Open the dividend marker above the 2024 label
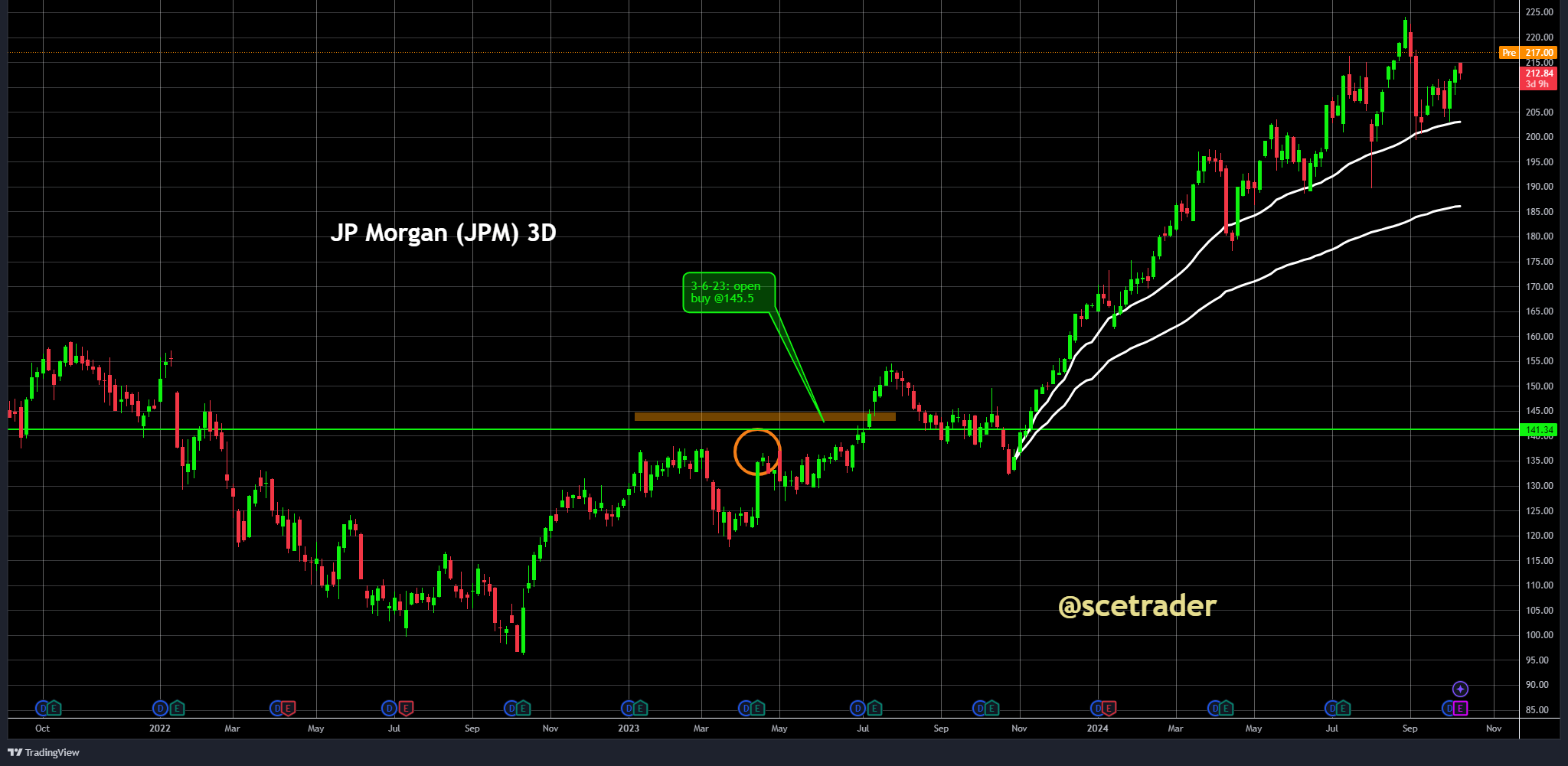Screen dimensions: 1568x766 [x=1097, y=709]
